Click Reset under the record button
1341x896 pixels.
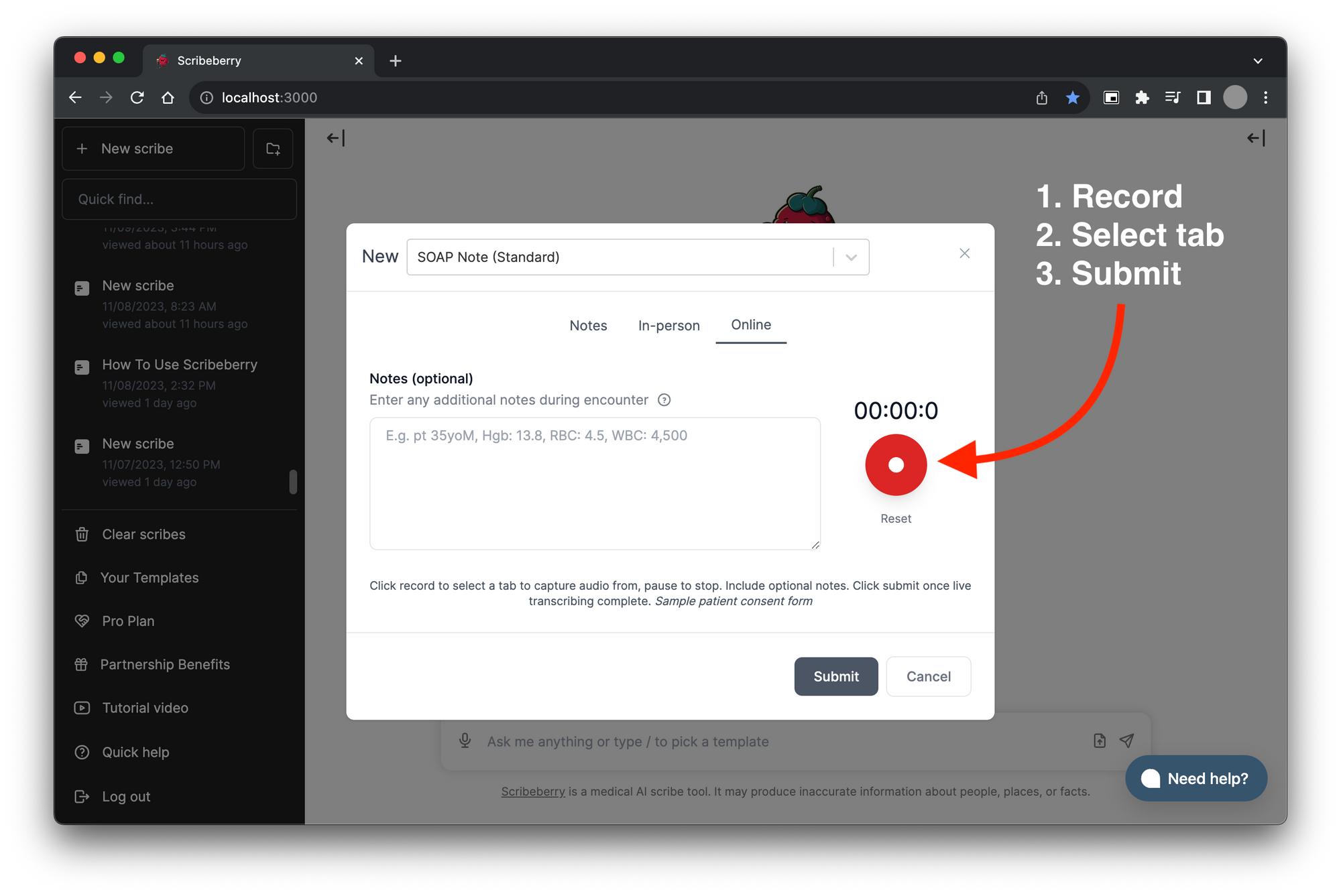pos(896,519)
